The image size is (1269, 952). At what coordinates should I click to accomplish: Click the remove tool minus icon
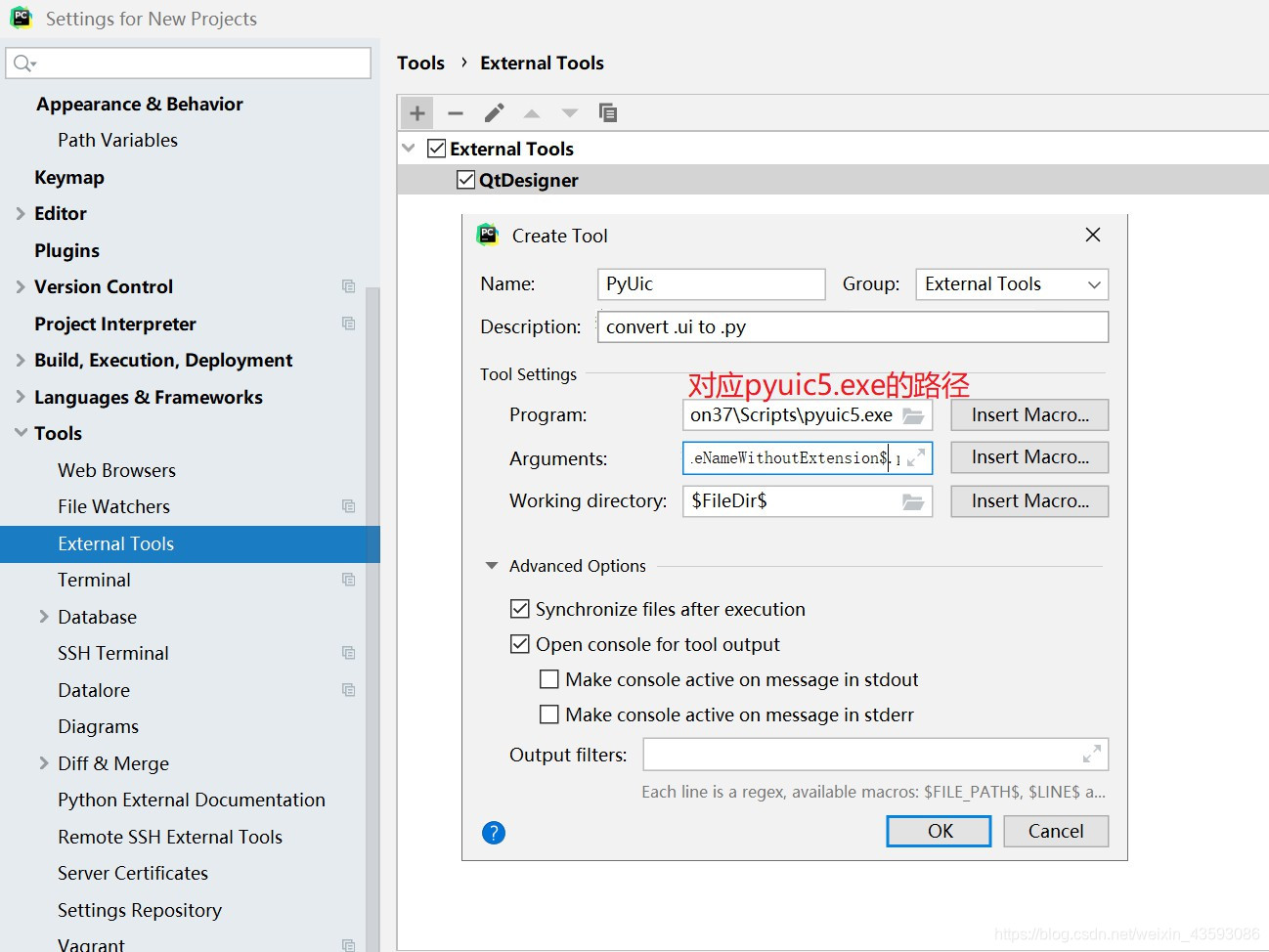(455, 111)
